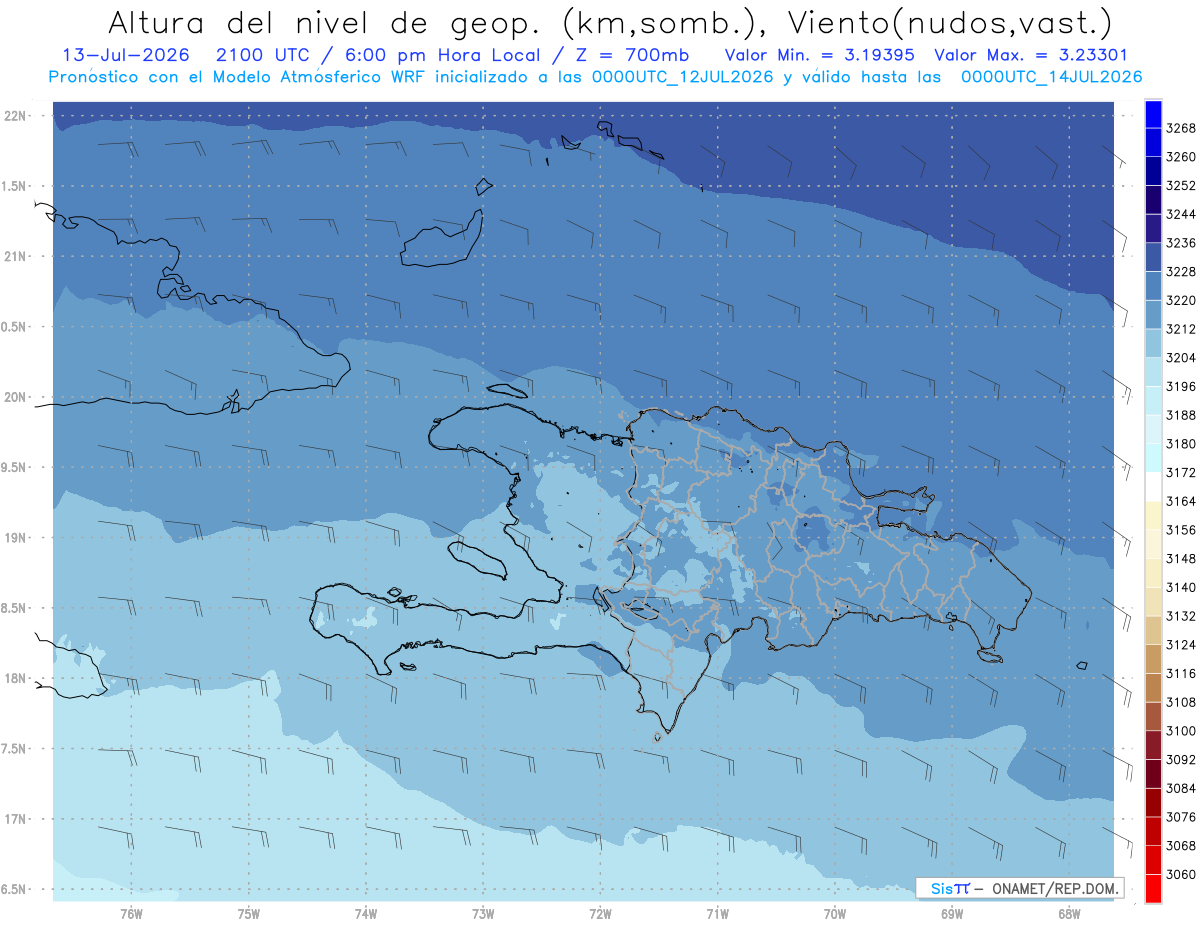Click the '22N' latitude label
Image resolution: width=1200 pixels, height=927 pixels.
[15, 116]
